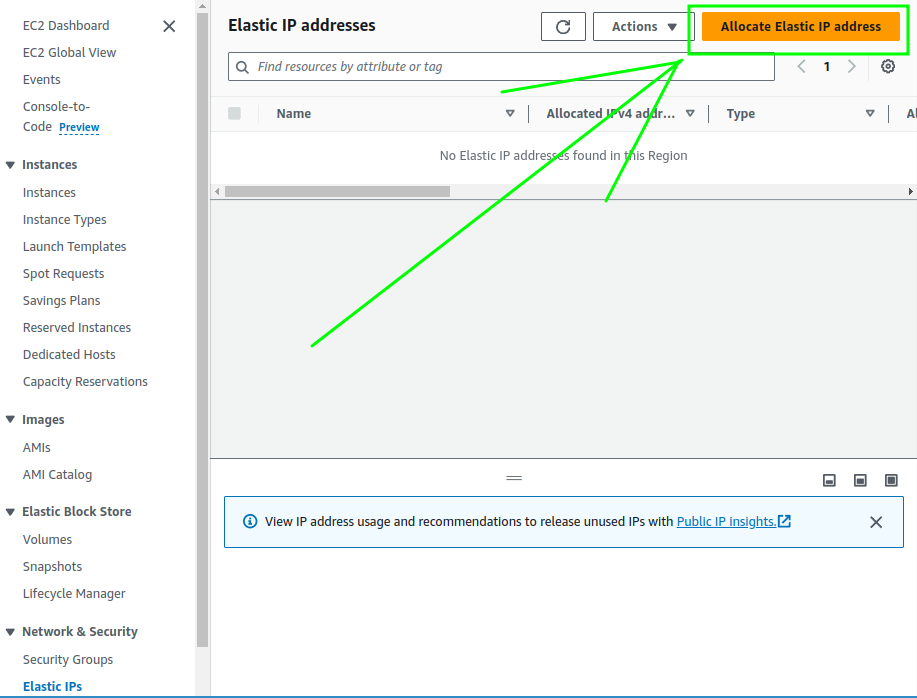Refresh the Elastic IP addresses list

click(563, 26)
